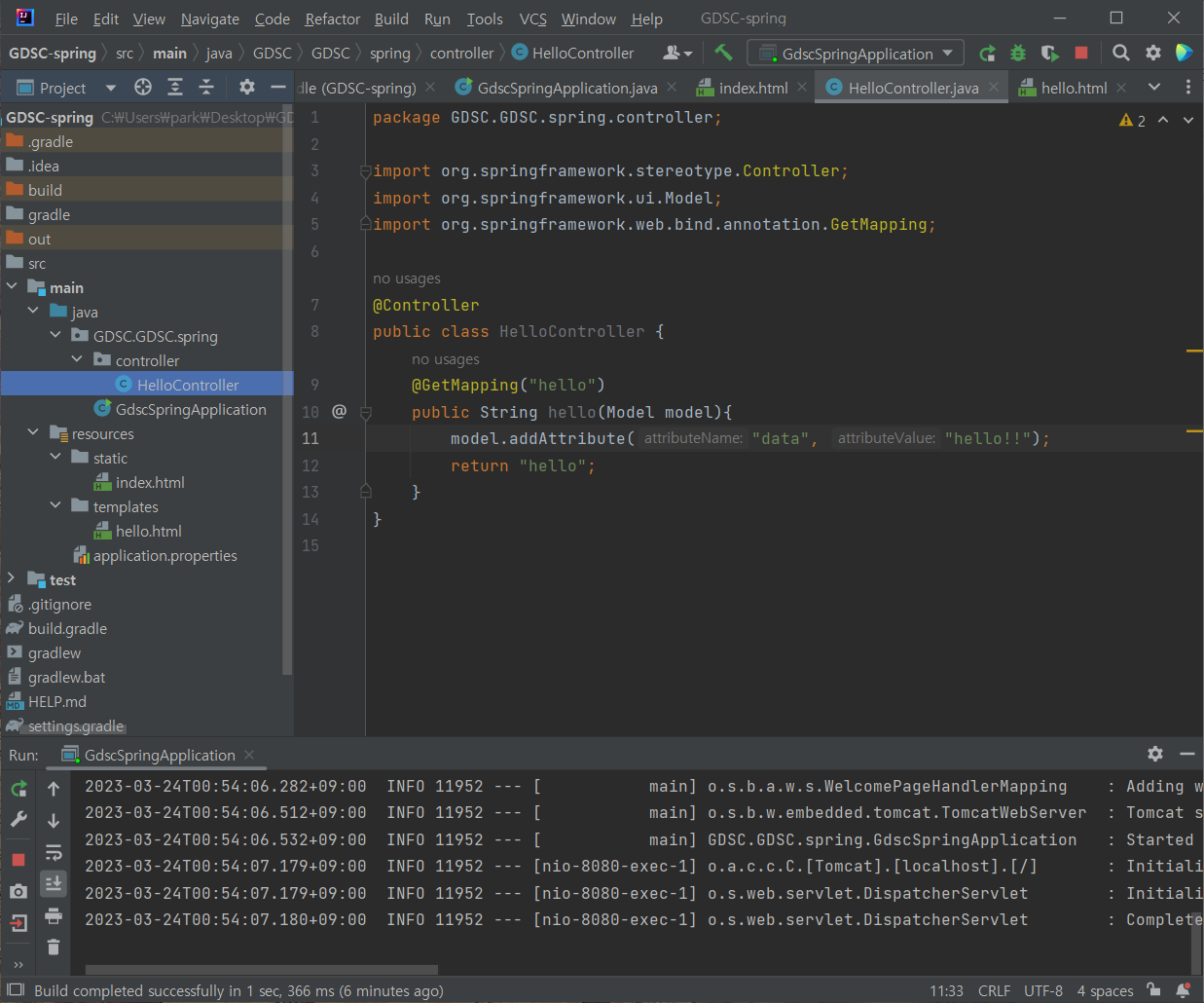Open the Refactor menu
Image resolution: width=1204 pixels, height=1003 pixels.
[332, 19]
